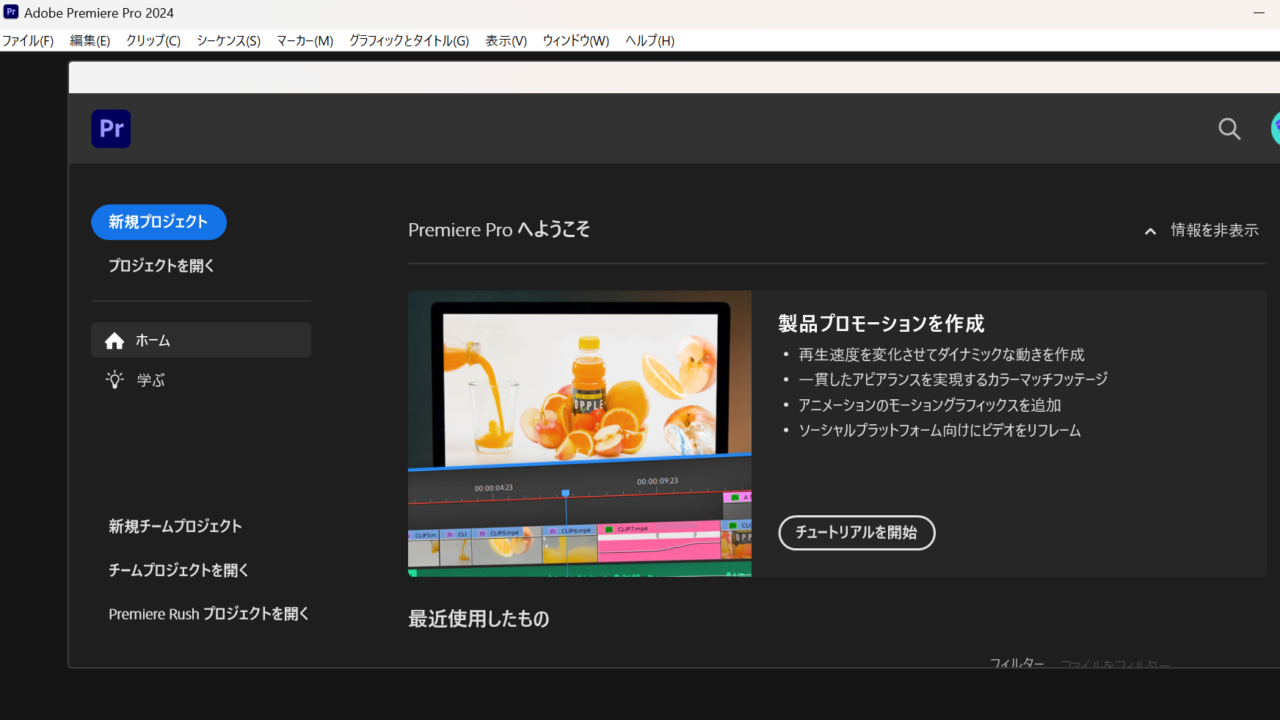Viewport: 1280px width, 720px height.
Task: Select the ホーム home icon
Action: (114, 340)
